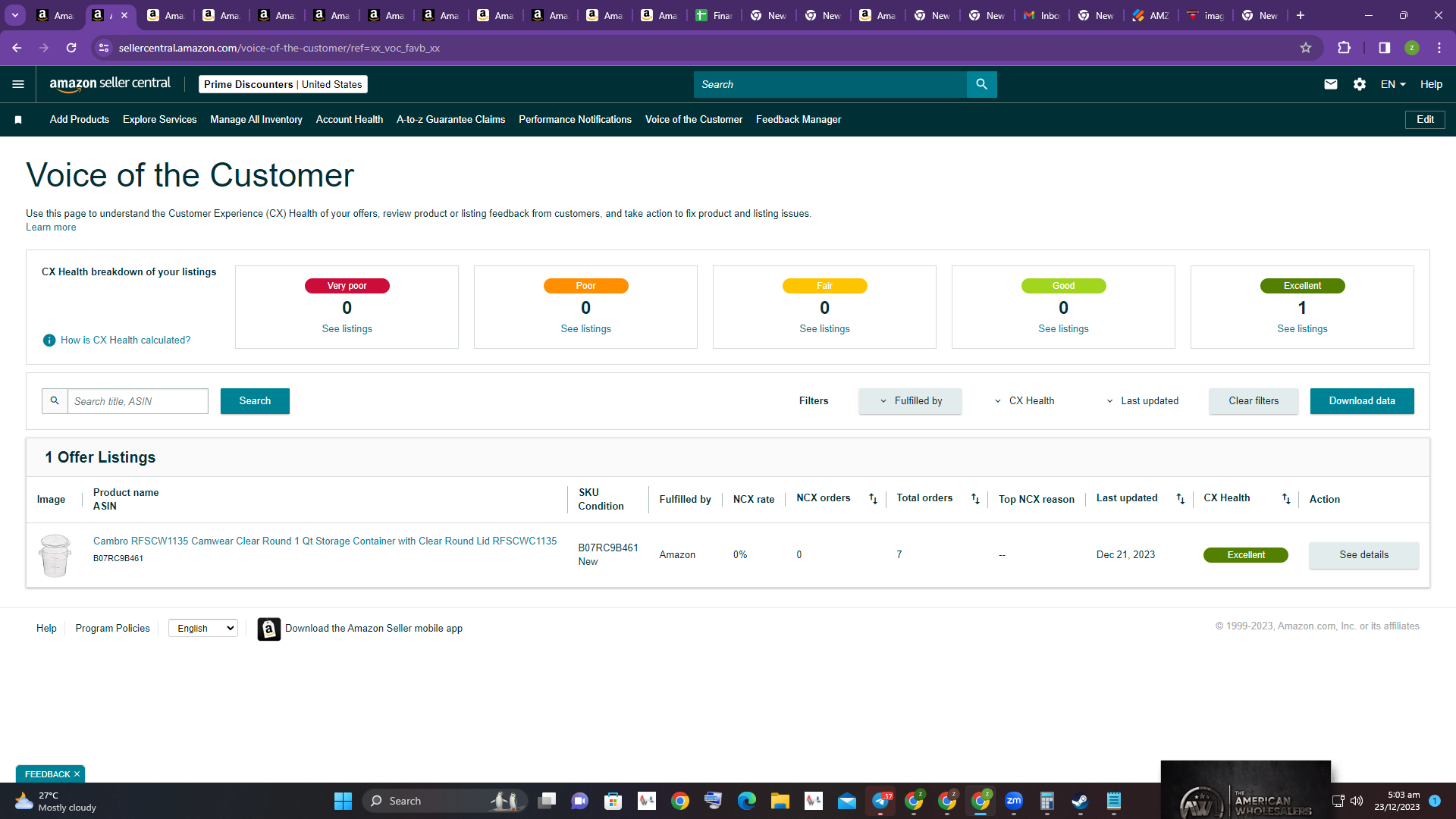Click the Amazon Seller mobile app icon

pos(268,629)
